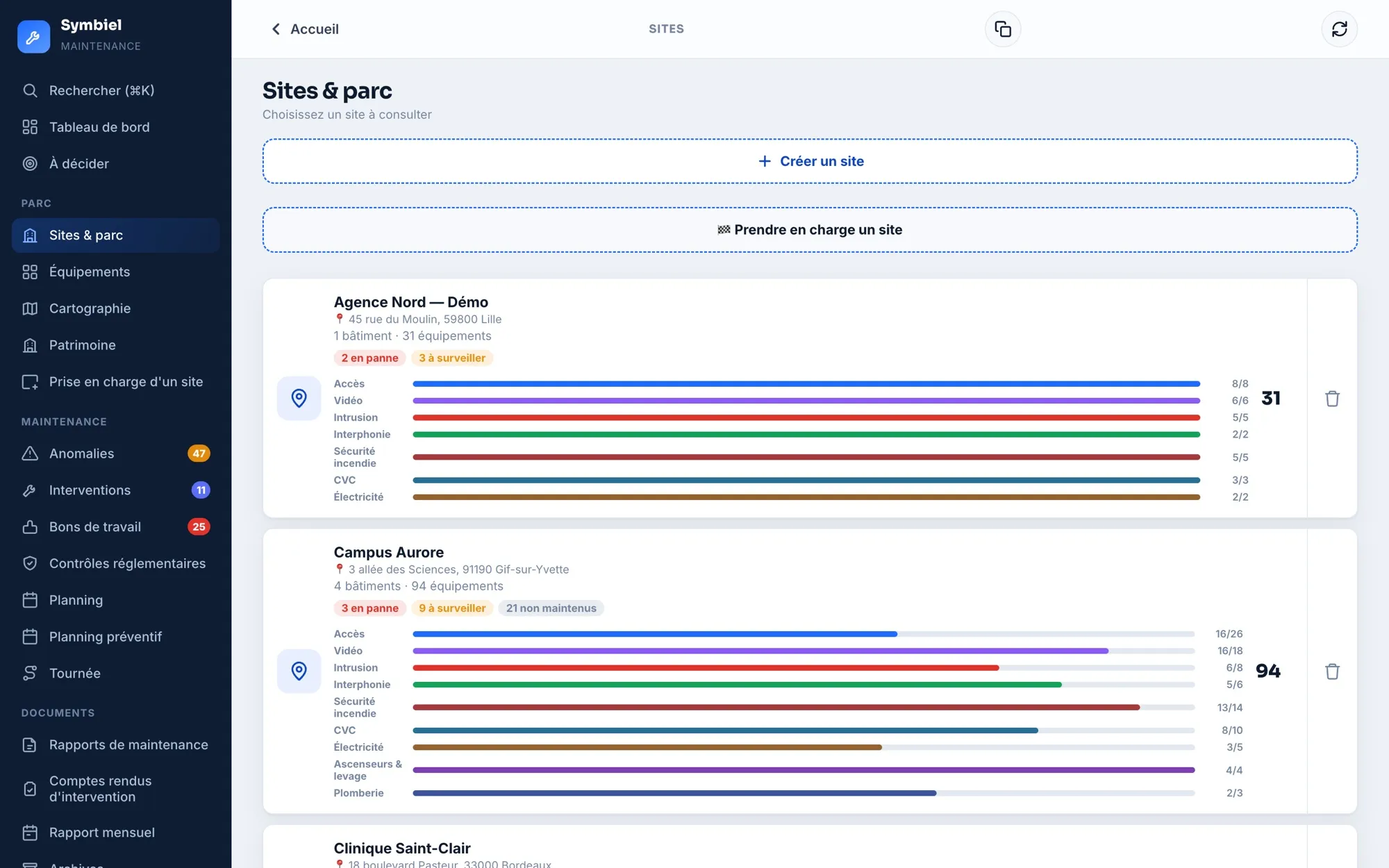The height and width of the screenshot is (868, 1389).
Task: Open Prise en charge d'un site
Action: click(x=115, y=382)
